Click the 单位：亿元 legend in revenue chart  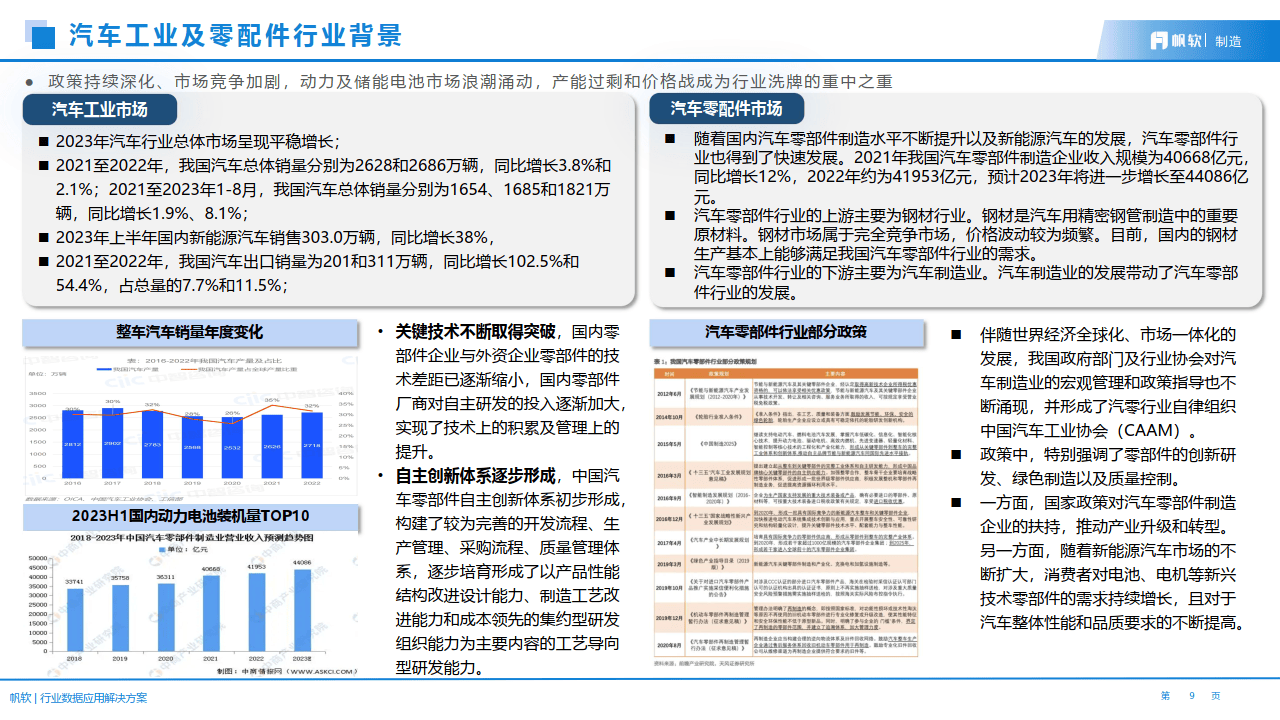(183, 549)
